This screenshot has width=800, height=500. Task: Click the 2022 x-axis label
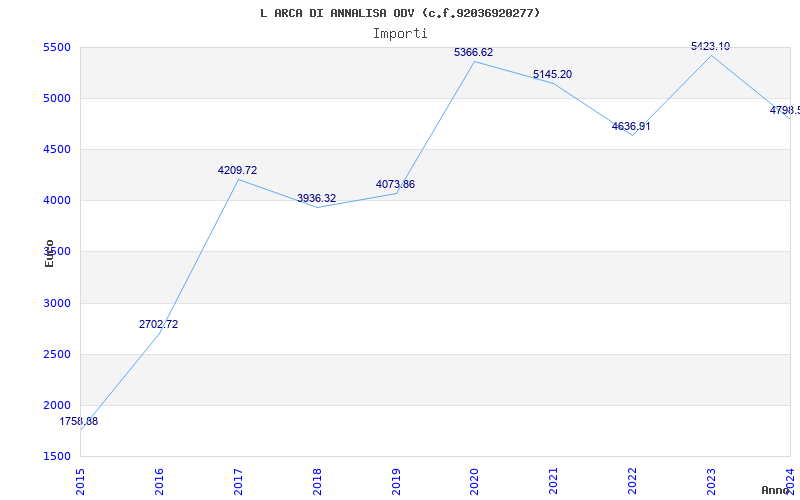pyautogui.click(x=633, y=481)
